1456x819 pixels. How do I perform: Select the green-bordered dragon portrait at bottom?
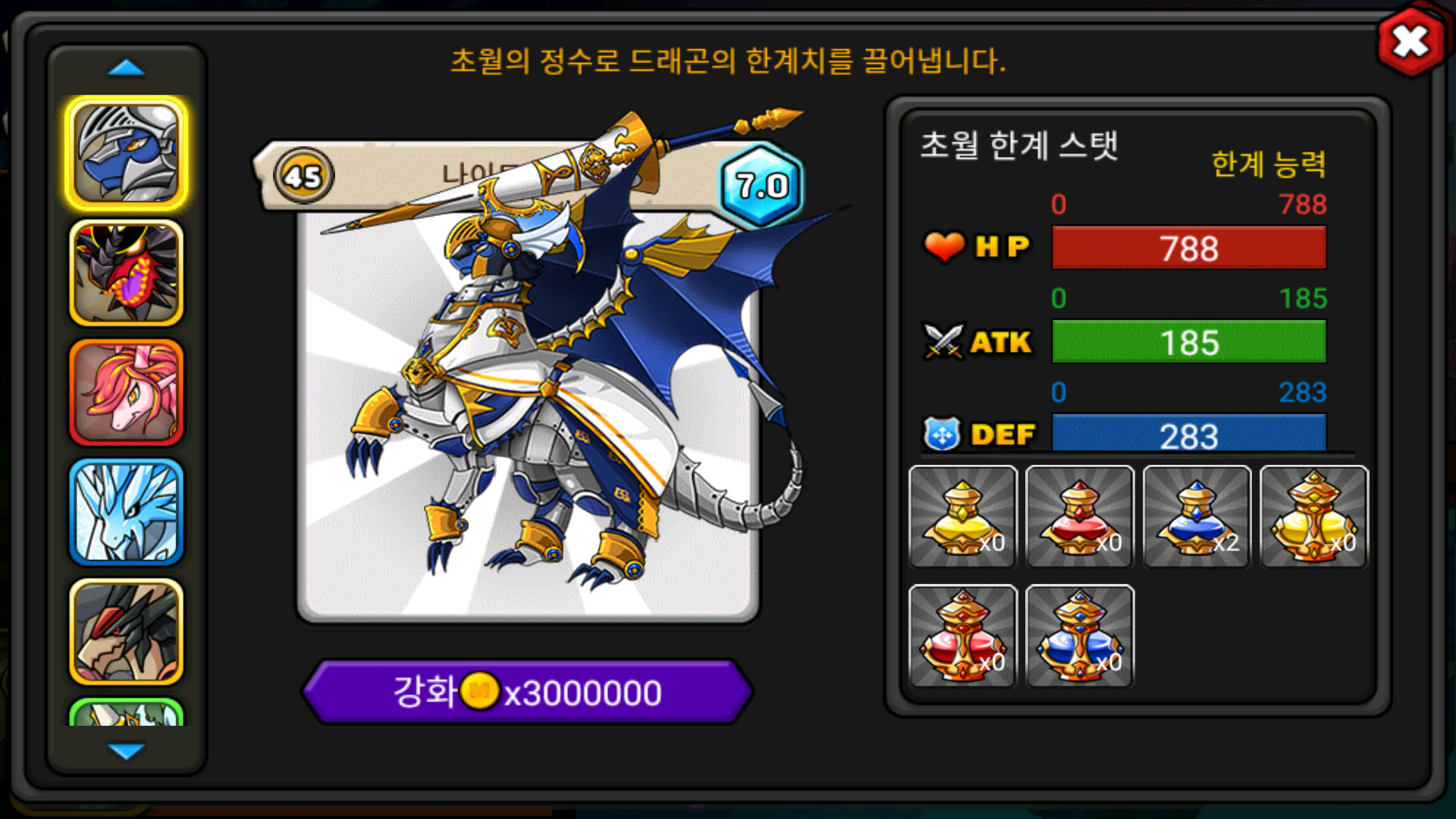point(127,712)
